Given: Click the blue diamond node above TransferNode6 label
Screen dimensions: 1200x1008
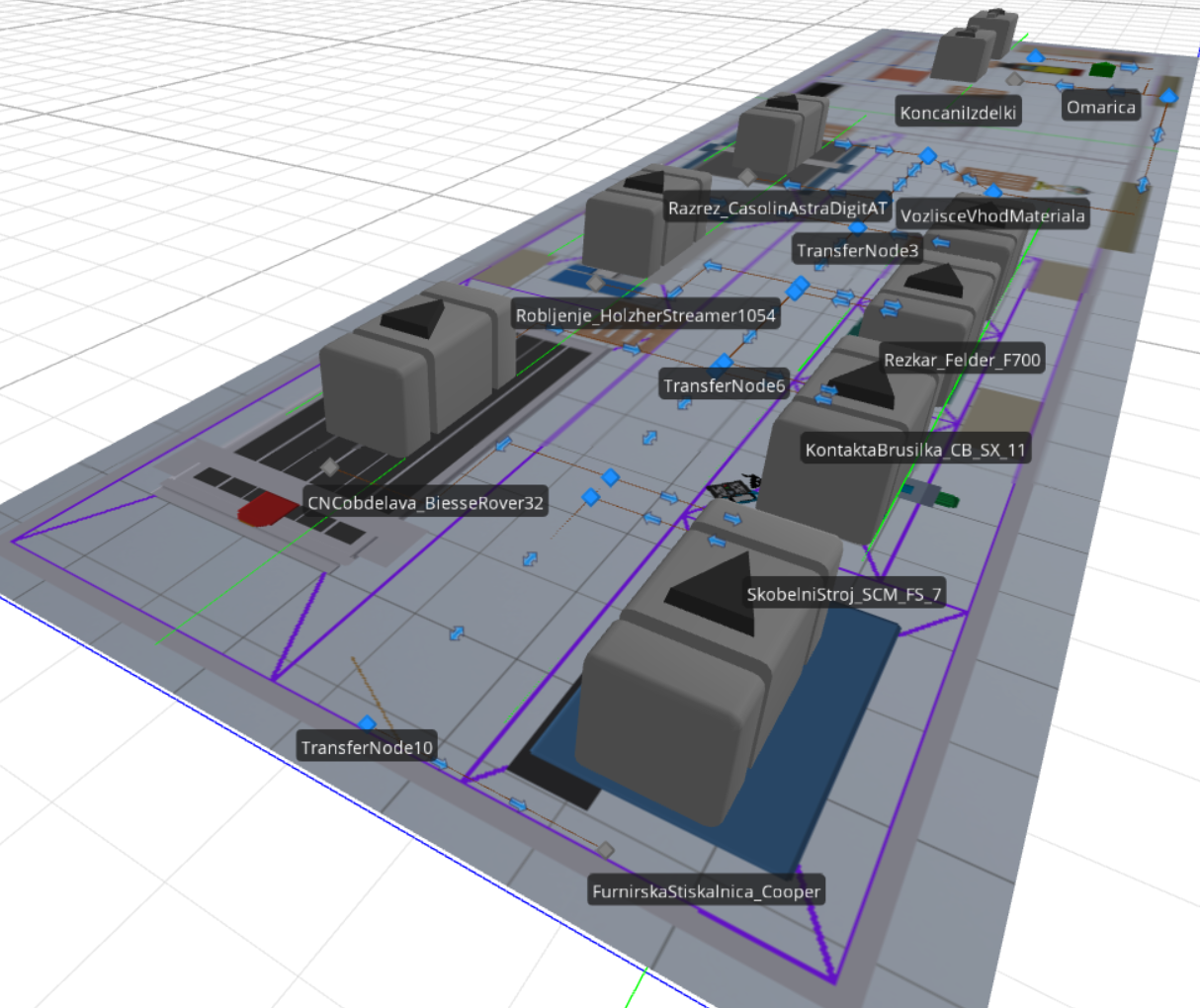Looking at the screenshot, I should tap(724, 363).
